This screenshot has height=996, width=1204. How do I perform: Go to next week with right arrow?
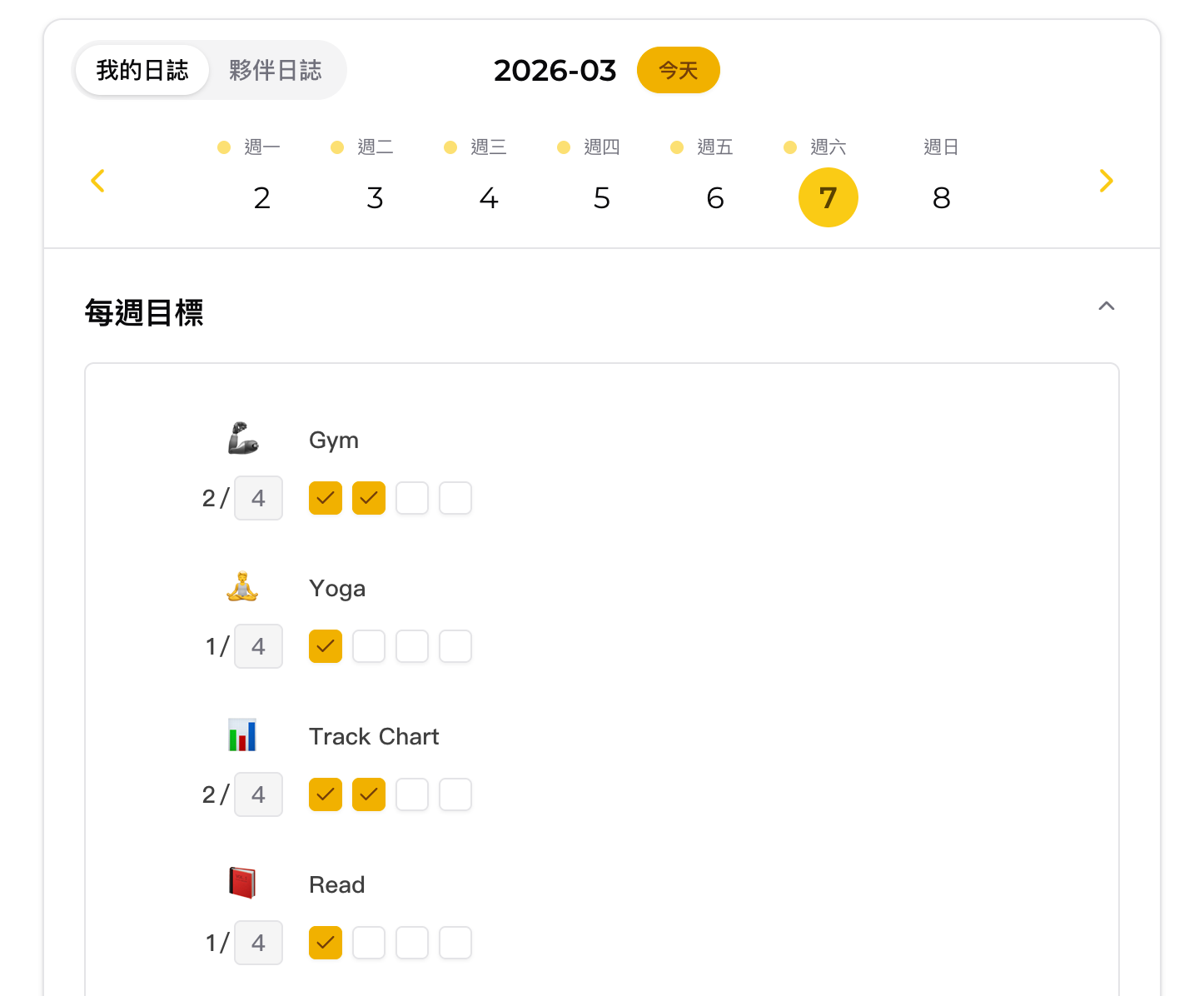(x=1106, y=181)
